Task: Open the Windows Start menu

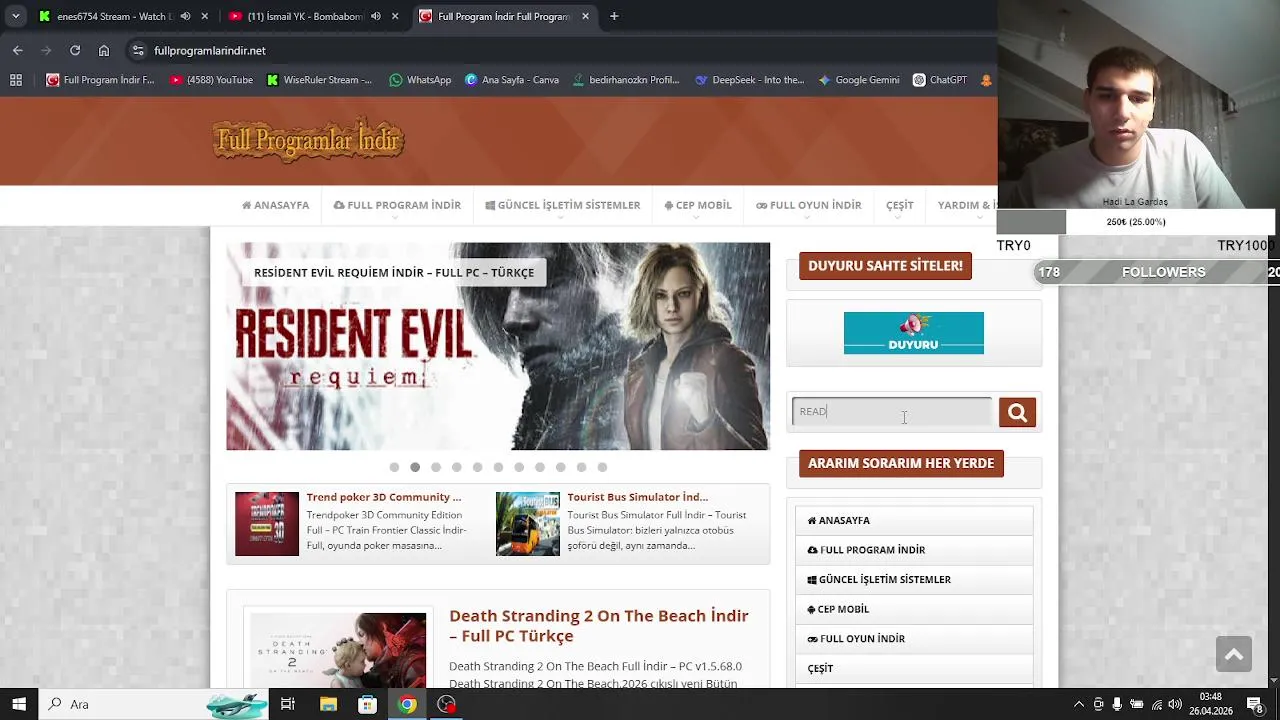Action: 19,704
